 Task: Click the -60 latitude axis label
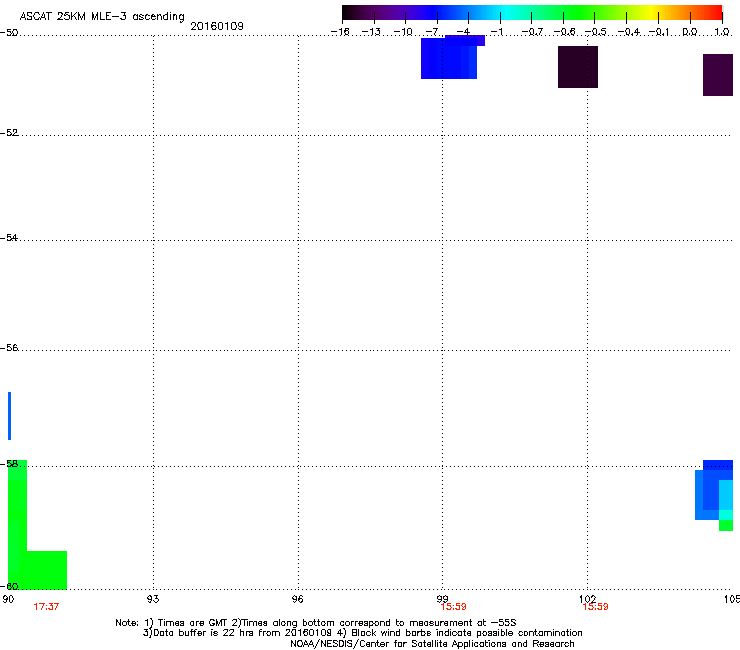[9, 586]
